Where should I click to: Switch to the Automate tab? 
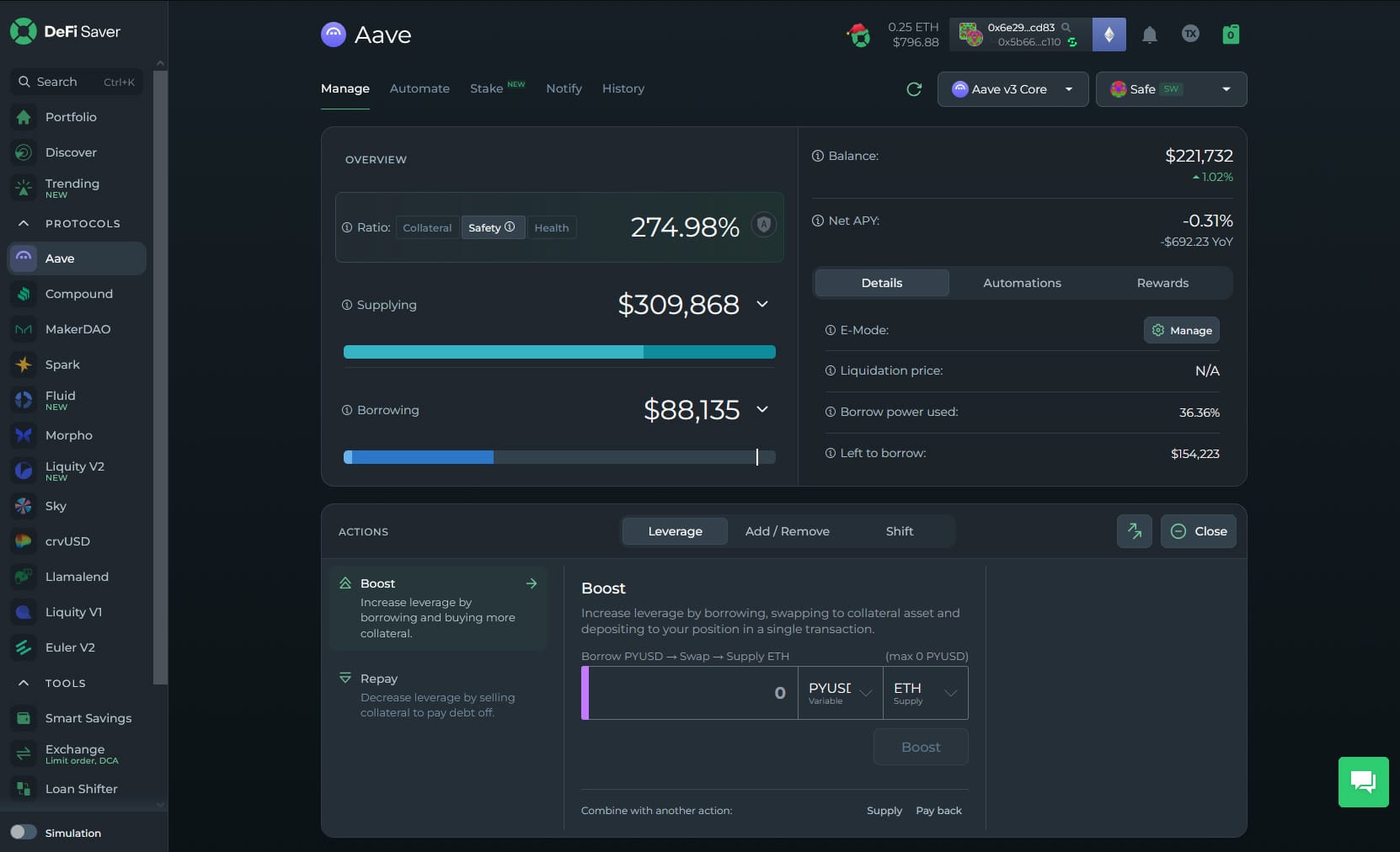coord(419,88)
